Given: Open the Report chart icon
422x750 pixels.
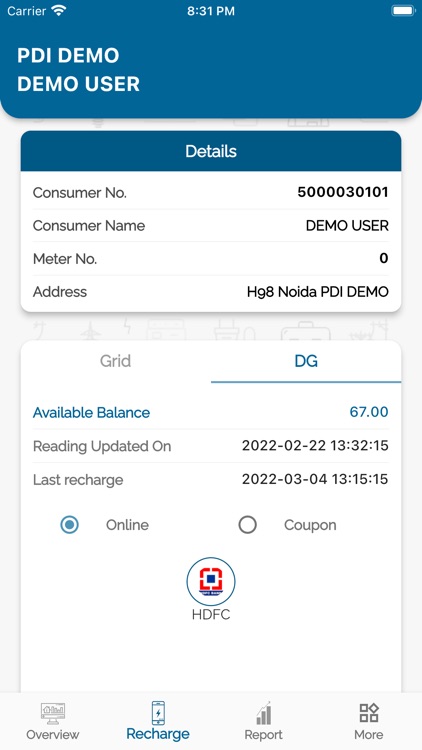Looking at the screenshot, I should click(x=264, y=713).
